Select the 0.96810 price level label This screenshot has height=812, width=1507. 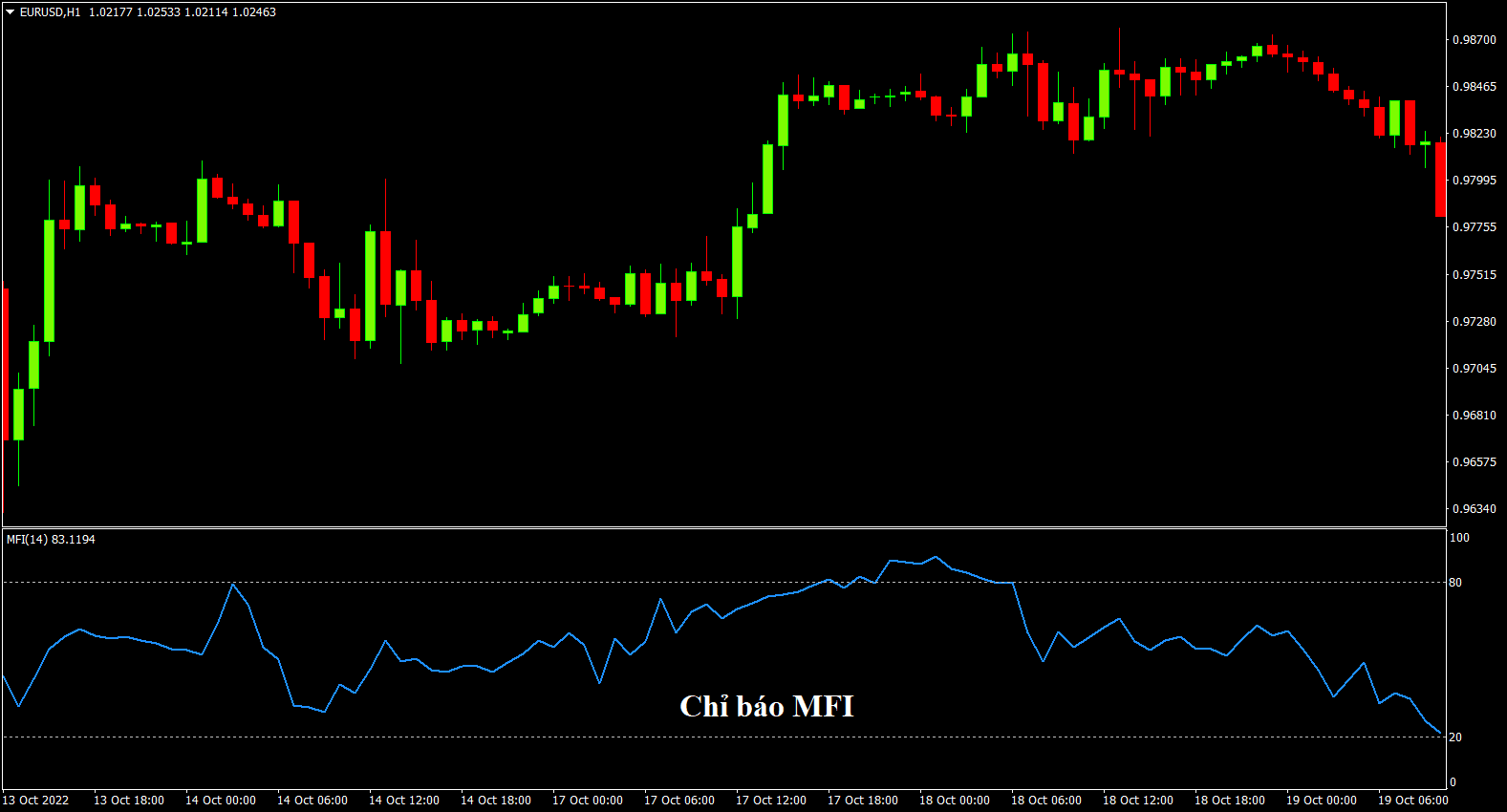tap(1475, 416)
